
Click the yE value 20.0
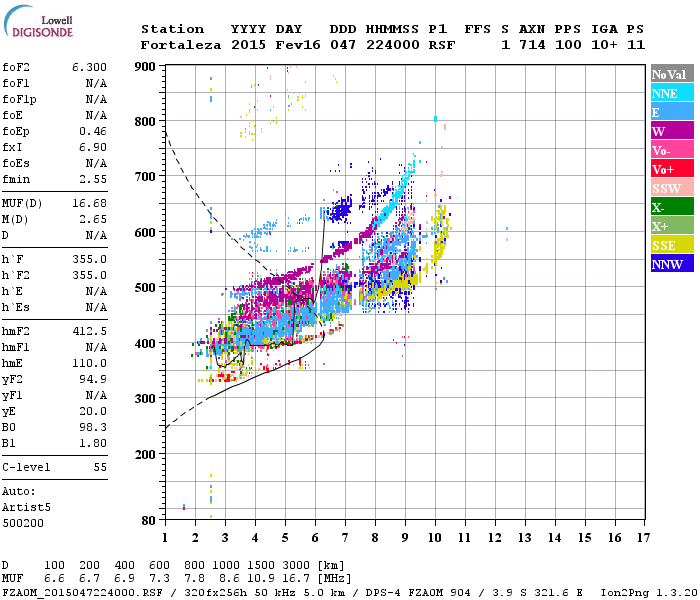(x=93, y=412)
